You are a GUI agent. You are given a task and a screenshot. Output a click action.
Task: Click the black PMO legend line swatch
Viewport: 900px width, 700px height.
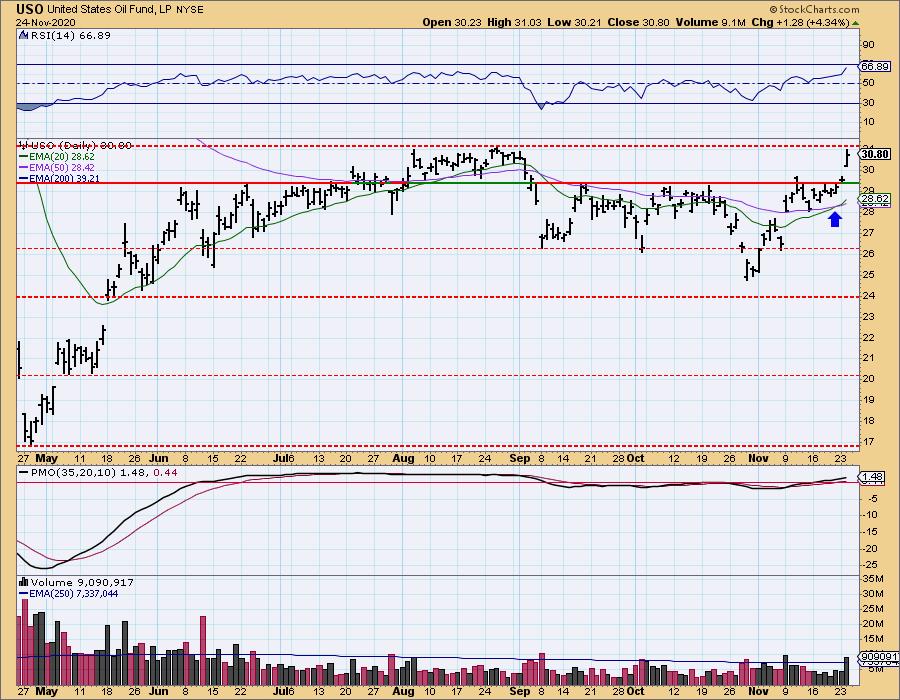(x=23, y=473)
